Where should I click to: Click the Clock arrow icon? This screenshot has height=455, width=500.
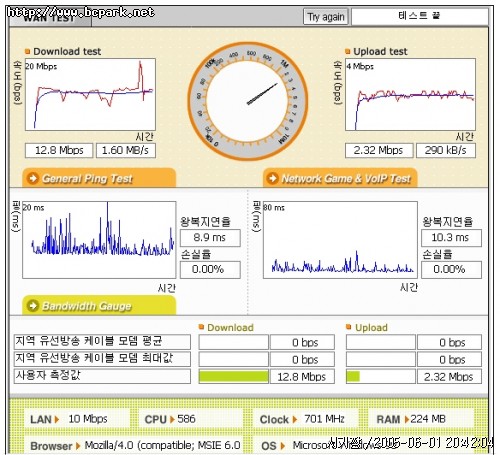(x=294, y=419)
